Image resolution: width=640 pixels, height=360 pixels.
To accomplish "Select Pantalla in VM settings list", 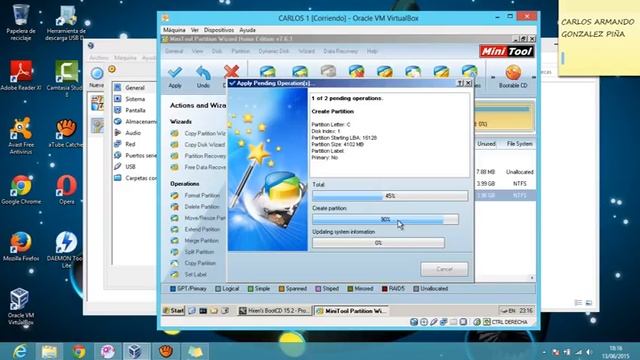I will [134, 110].
